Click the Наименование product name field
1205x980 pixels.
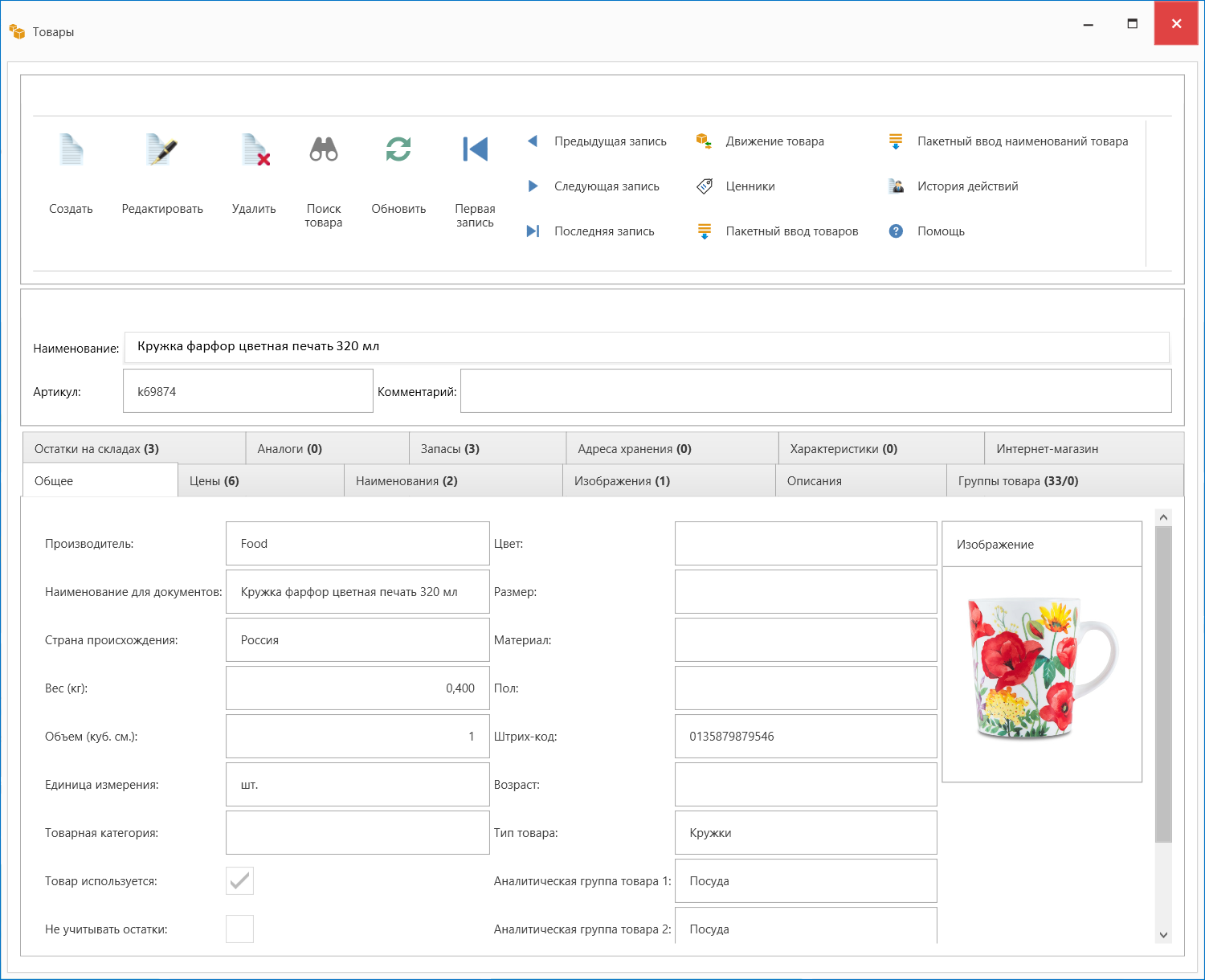coord(647,347)
